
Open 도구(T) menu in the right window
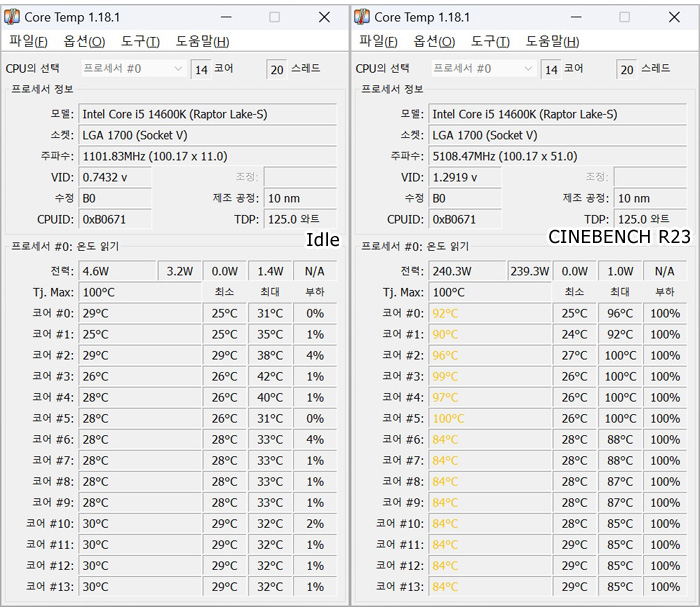coord(490,42)
